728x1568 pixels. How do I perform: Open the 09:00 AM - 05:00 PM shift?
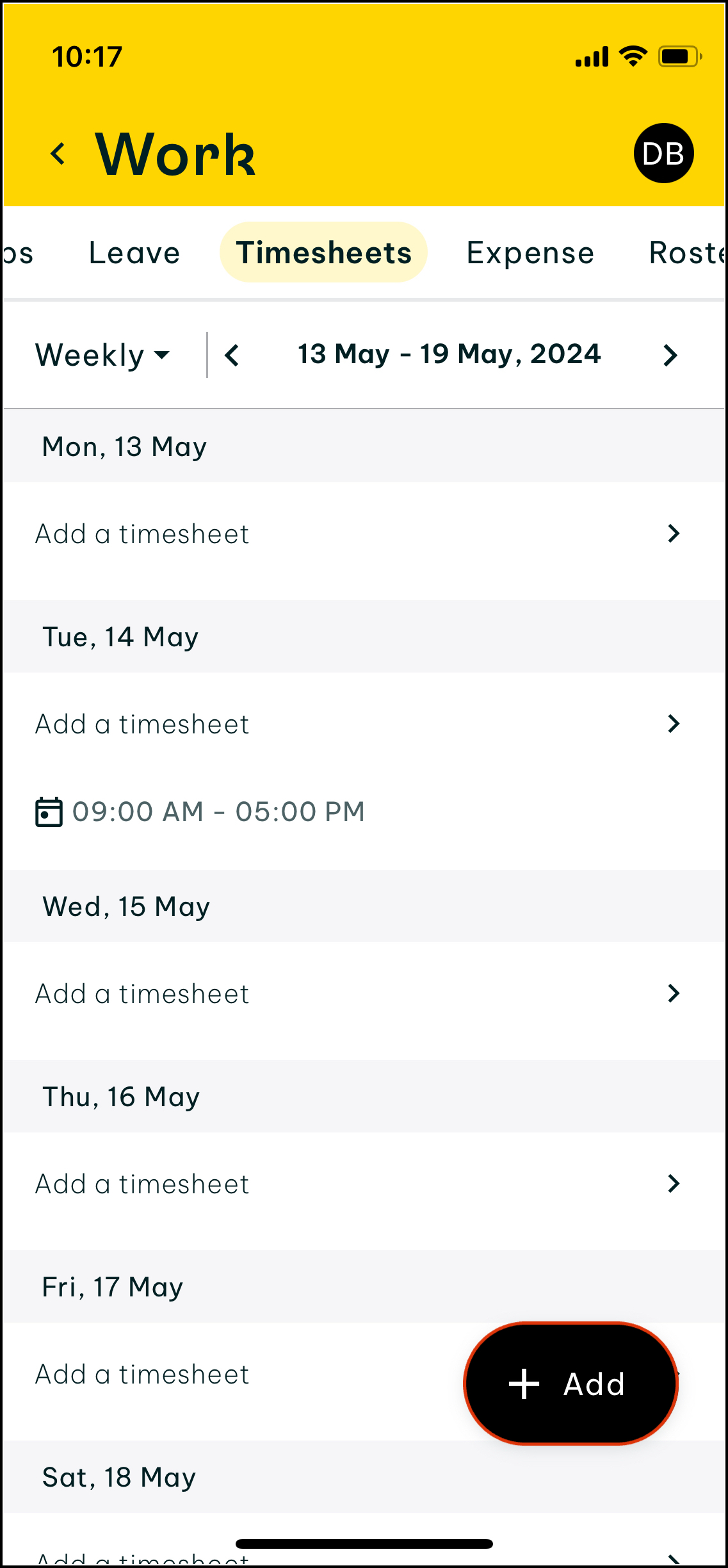tap(218, 812)
